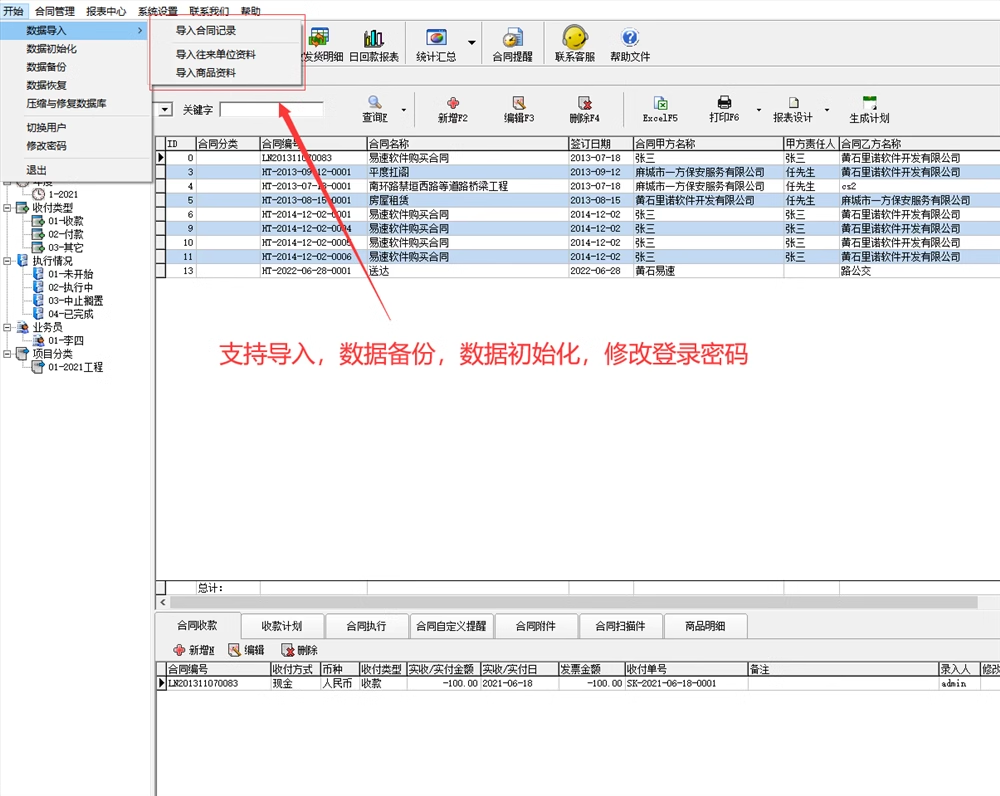Viewport: 1000px width, 796px height.
Task: Select the contract row named 房屋租赁
Action: click(577, 200)
